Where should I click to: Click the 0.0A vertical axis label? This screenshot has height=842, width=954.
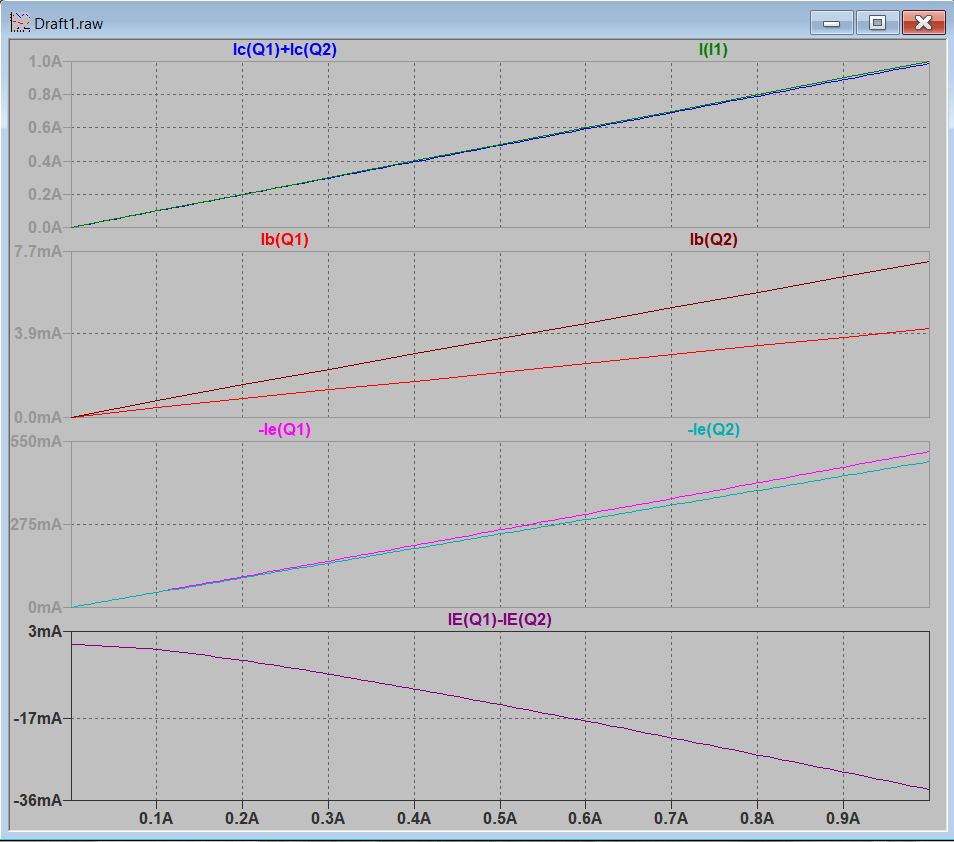click(45, 227)
